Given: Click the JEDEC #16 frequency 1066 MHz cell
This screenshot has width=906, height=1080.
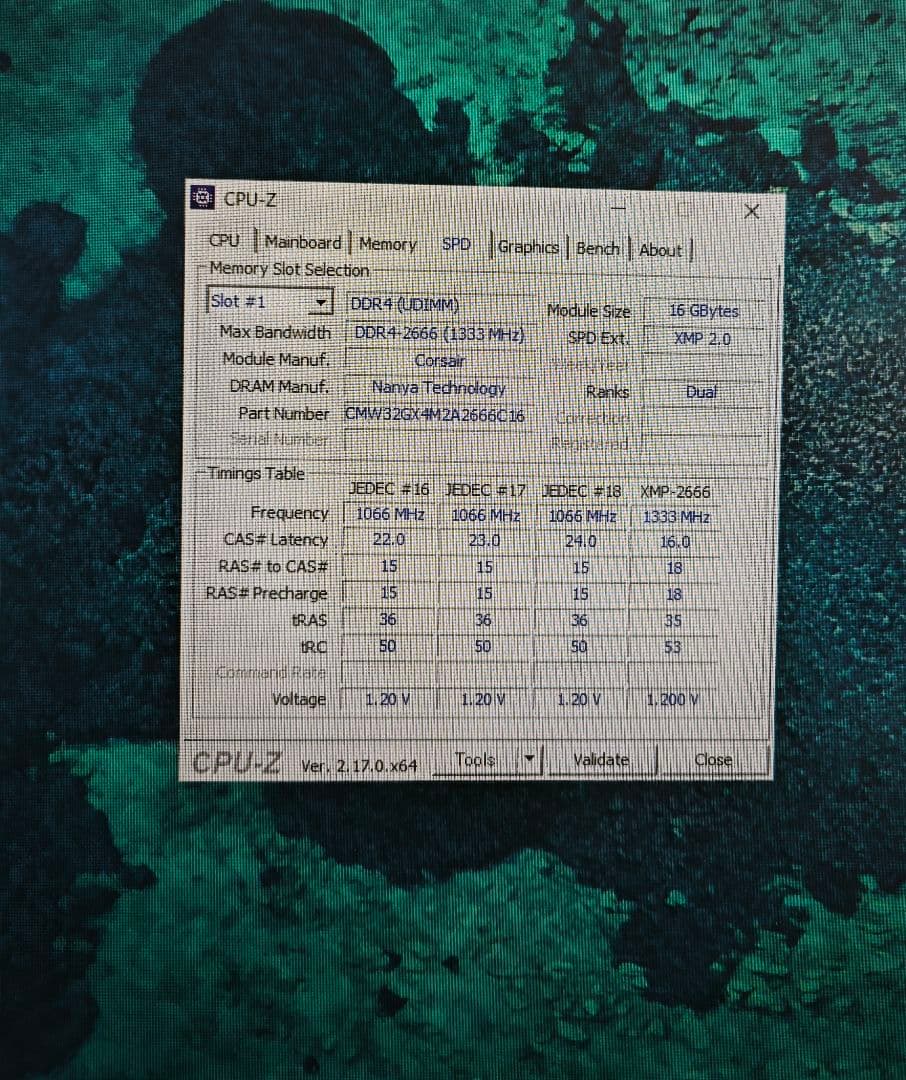Looking at the screenshot, I should pos(390,514).
